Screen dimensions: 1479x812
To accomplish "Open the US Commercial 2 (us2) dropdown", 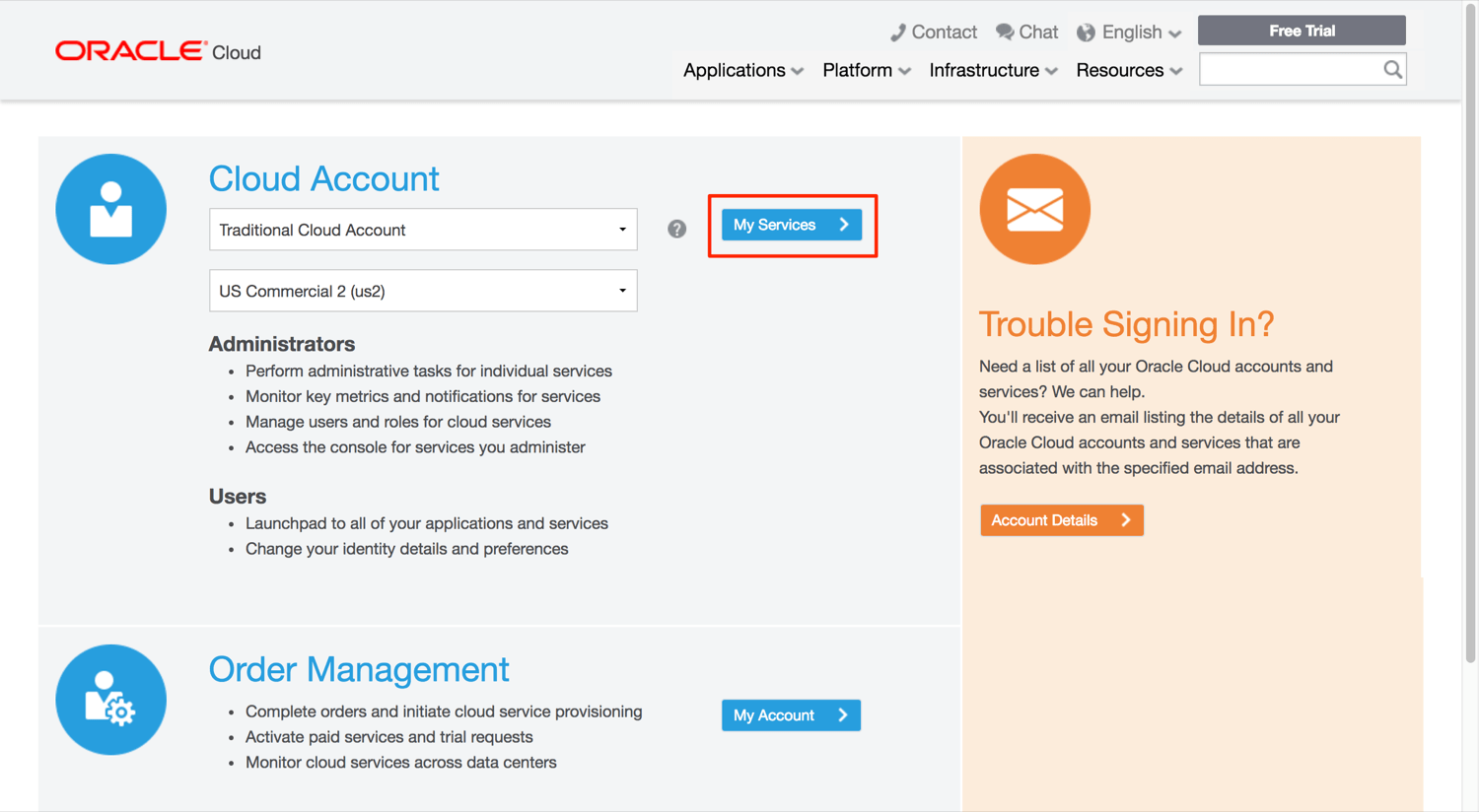I will (423, 291).
